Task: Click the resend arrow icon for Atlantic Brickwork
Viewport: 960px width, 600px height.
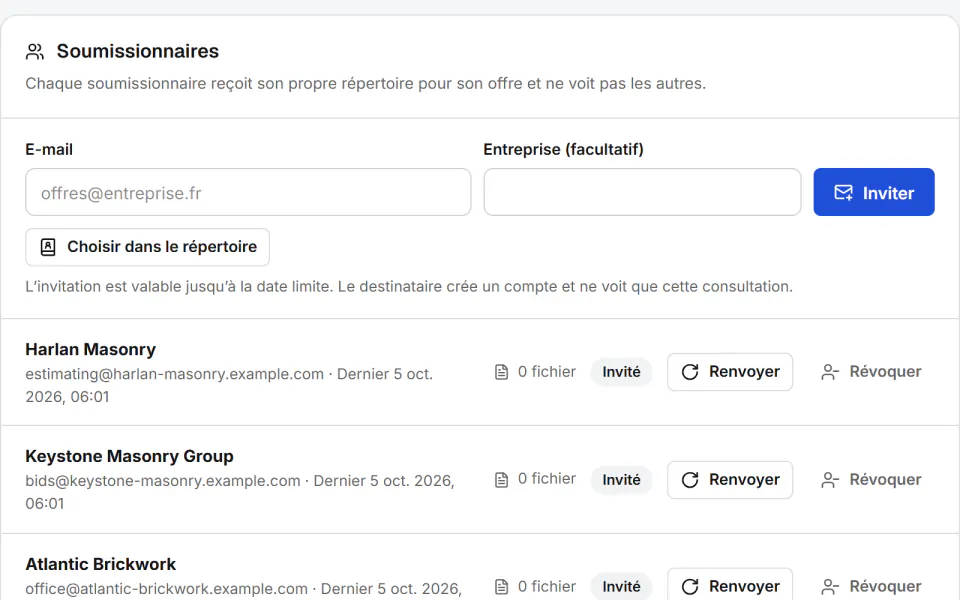Action: (x=690, y=587)
